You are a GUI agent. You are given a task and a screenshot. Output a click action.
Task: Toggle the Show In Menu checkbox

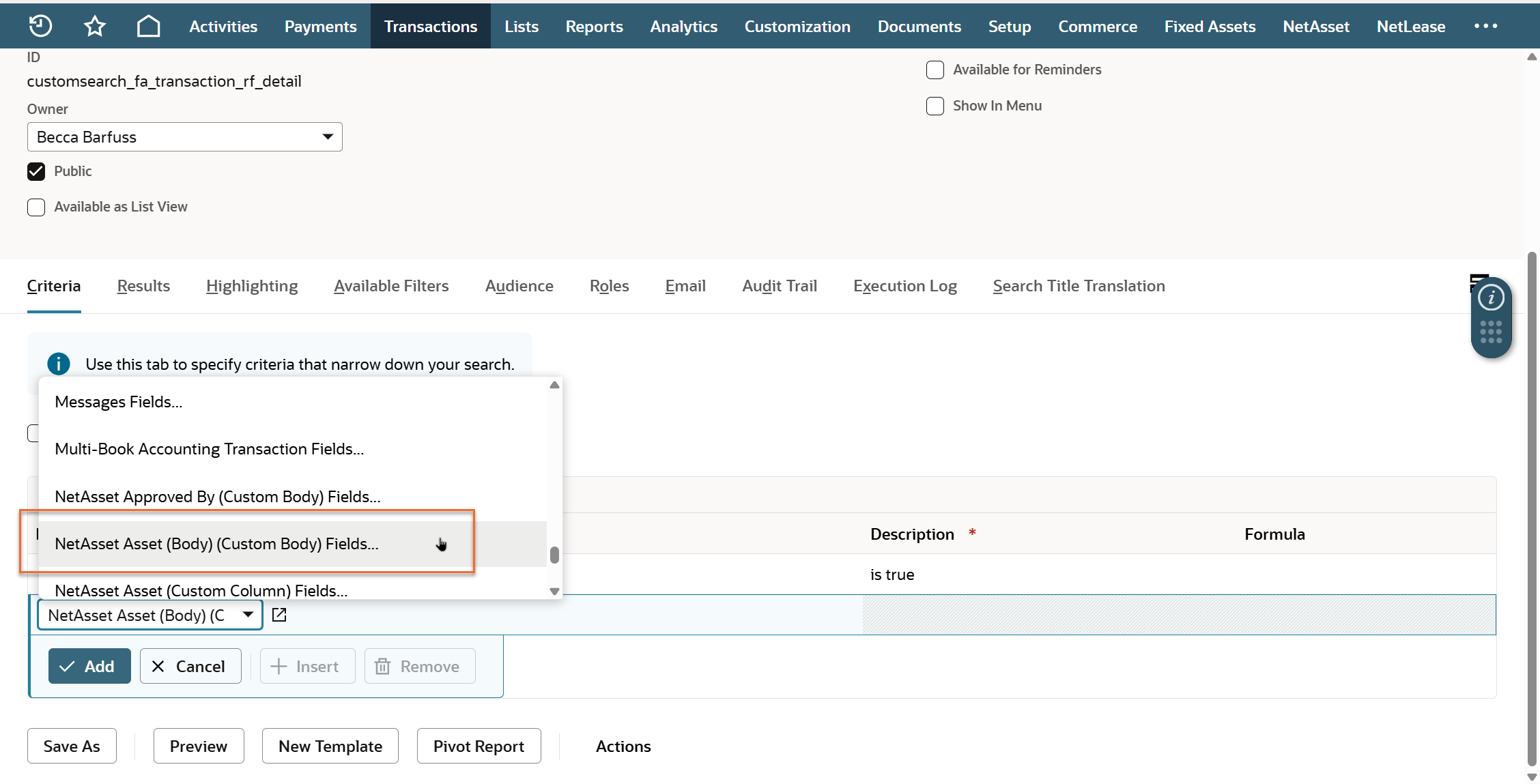(x=935, y=106)
